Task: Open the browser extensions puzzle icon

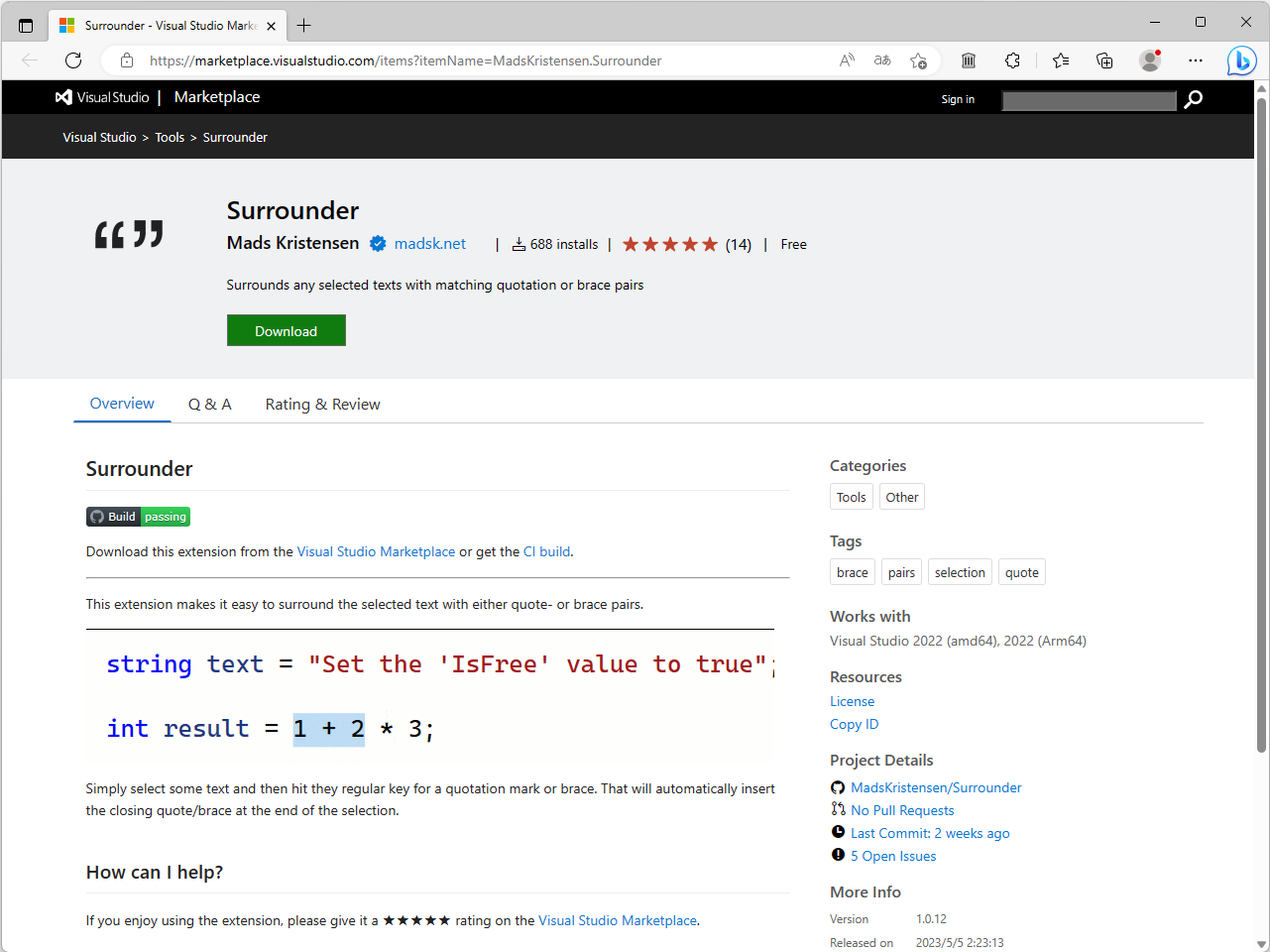Action: coord(1012,60)
